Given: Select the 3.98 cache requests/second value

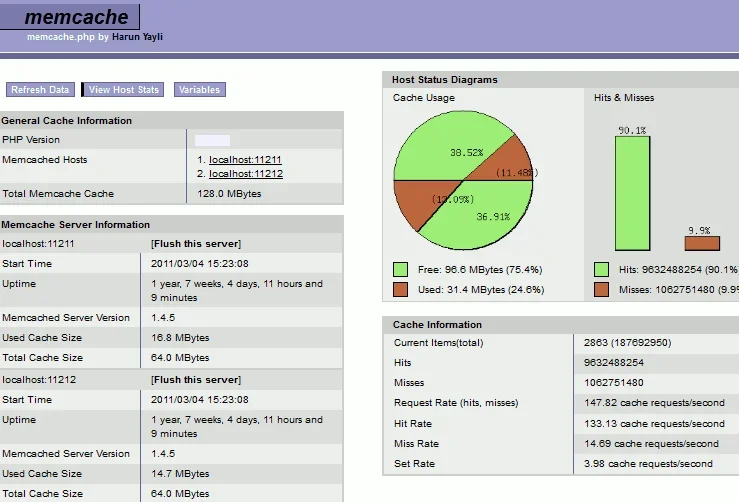Looking at the screenshot, I should click(648, 464).
